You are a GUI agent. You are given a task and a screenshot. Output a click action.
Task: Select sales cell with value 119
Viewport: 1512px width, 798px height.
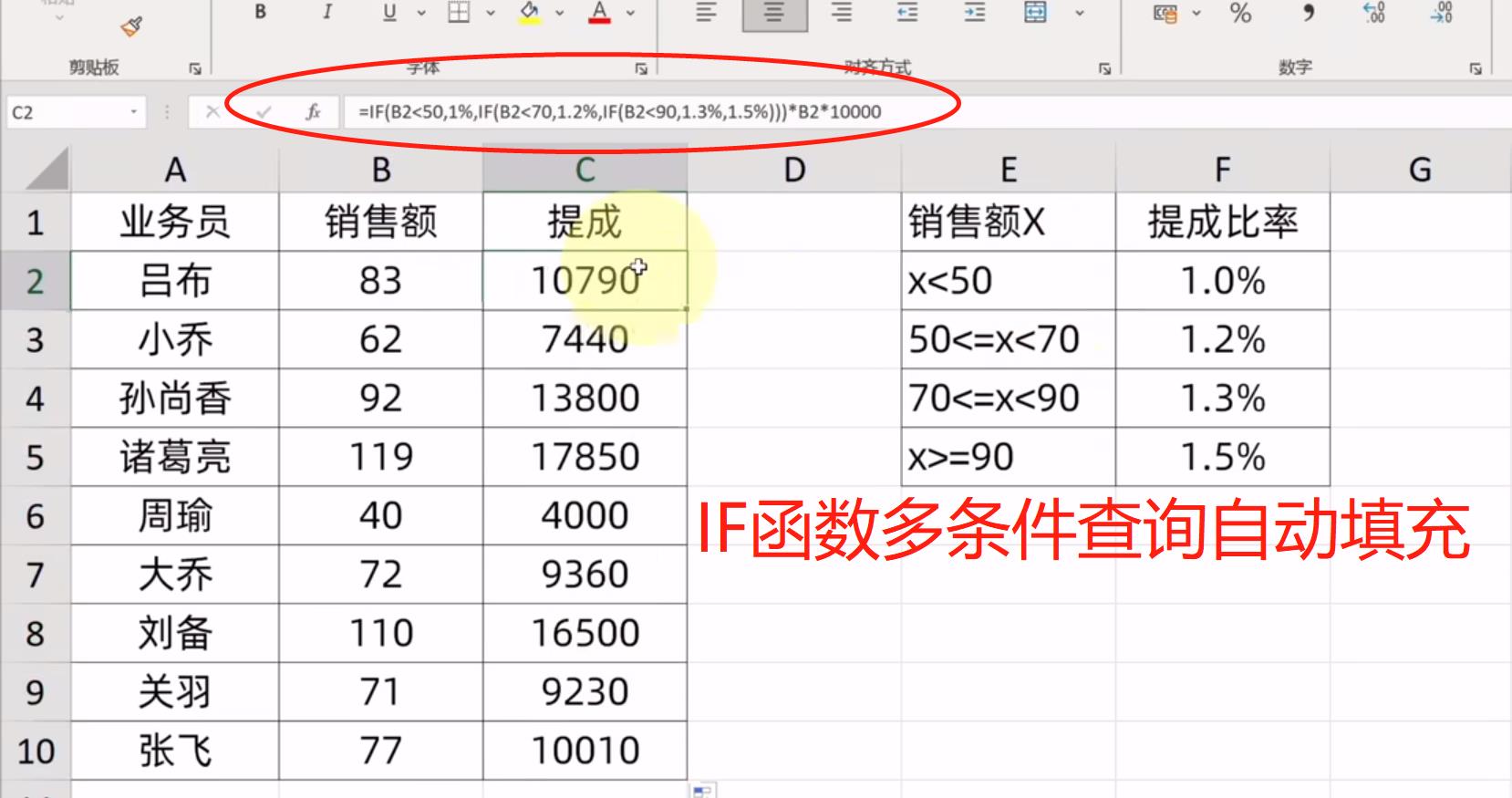tap(381, 457)
